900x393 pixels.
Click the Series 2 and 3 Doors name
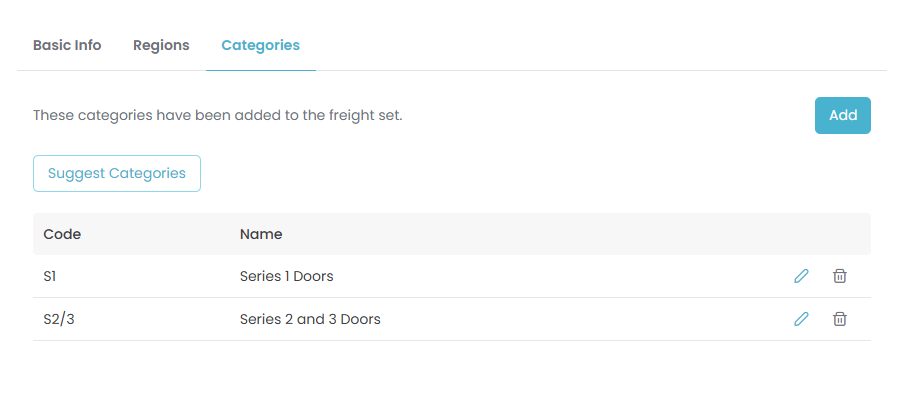[x=310, y=319]
